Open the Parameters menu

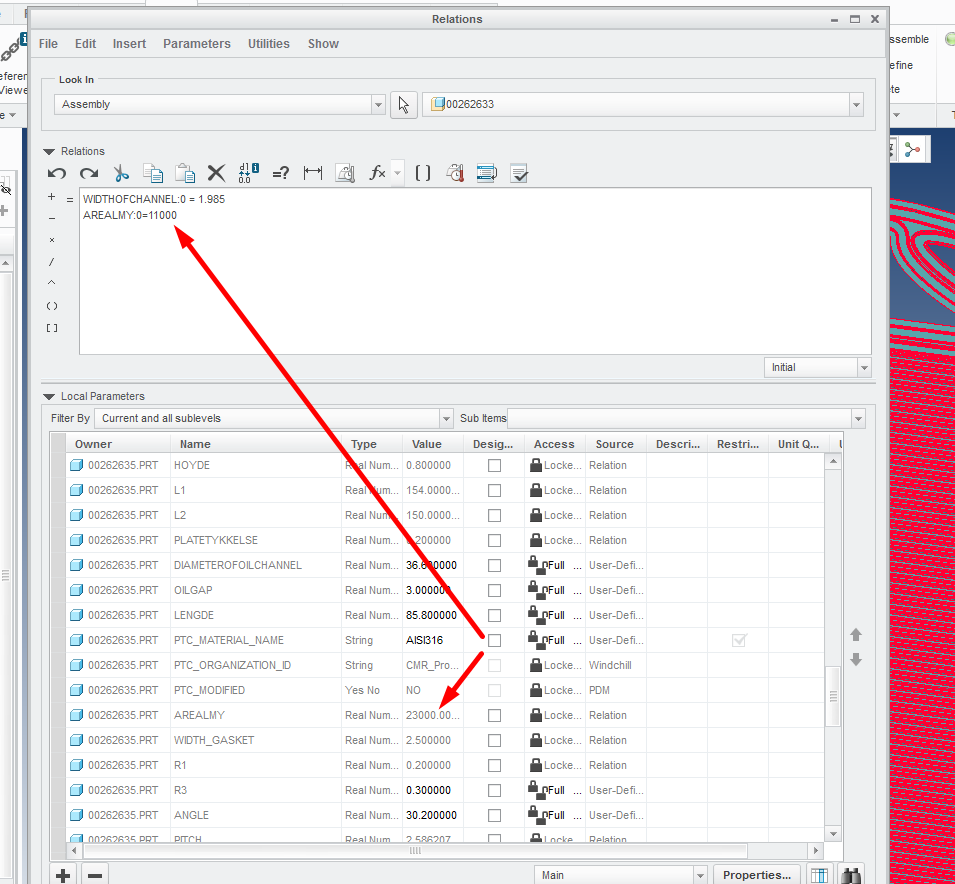coord(196,43)
